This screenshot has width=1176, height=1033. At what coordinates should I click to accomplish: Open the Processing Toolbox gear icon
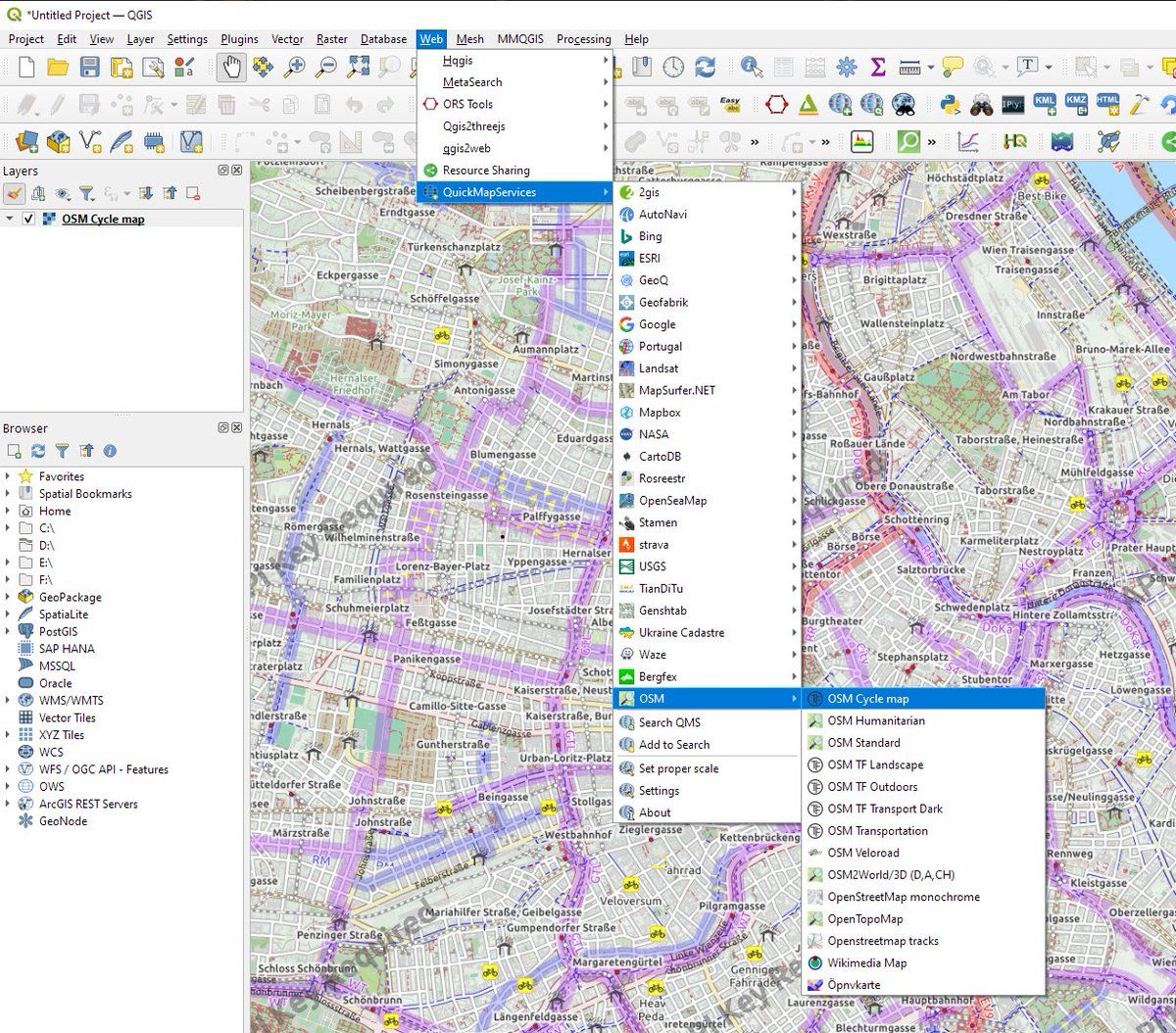(846, 67)
